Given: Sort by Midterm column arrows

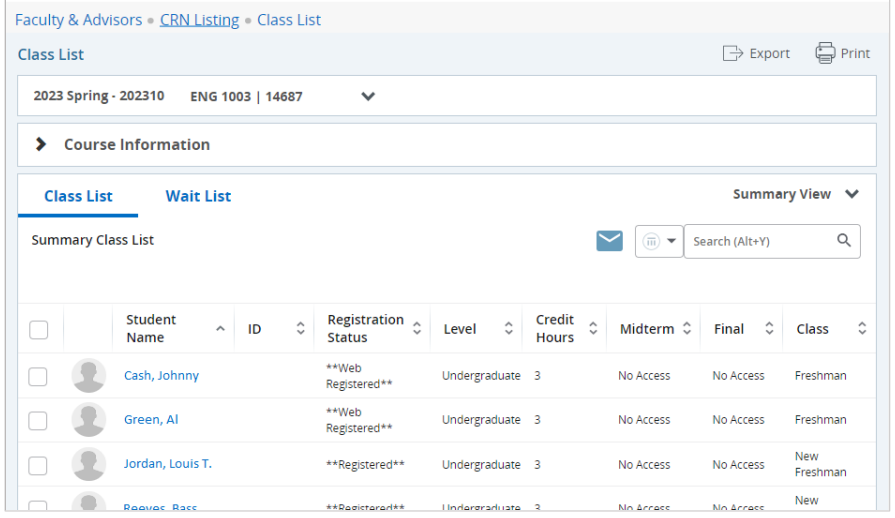Looking at the screenshot, I should point(687,329).
